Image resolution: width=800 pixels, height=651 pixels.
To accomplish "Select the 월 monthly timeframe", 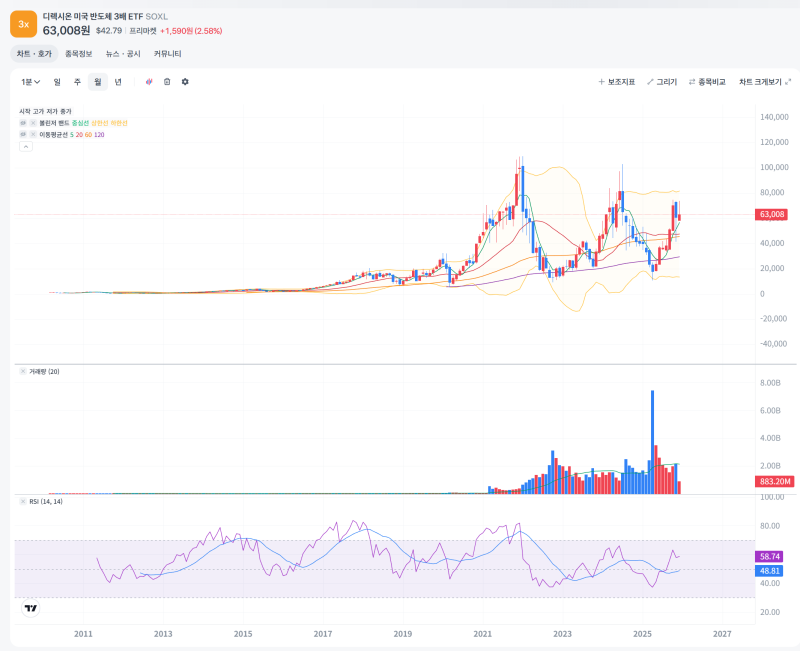I will [98, 82].
